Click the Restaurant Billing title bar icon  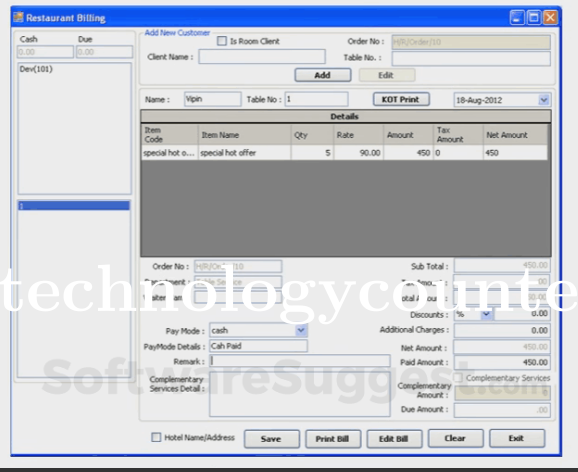pyautogui.click(x=18, y=17)
